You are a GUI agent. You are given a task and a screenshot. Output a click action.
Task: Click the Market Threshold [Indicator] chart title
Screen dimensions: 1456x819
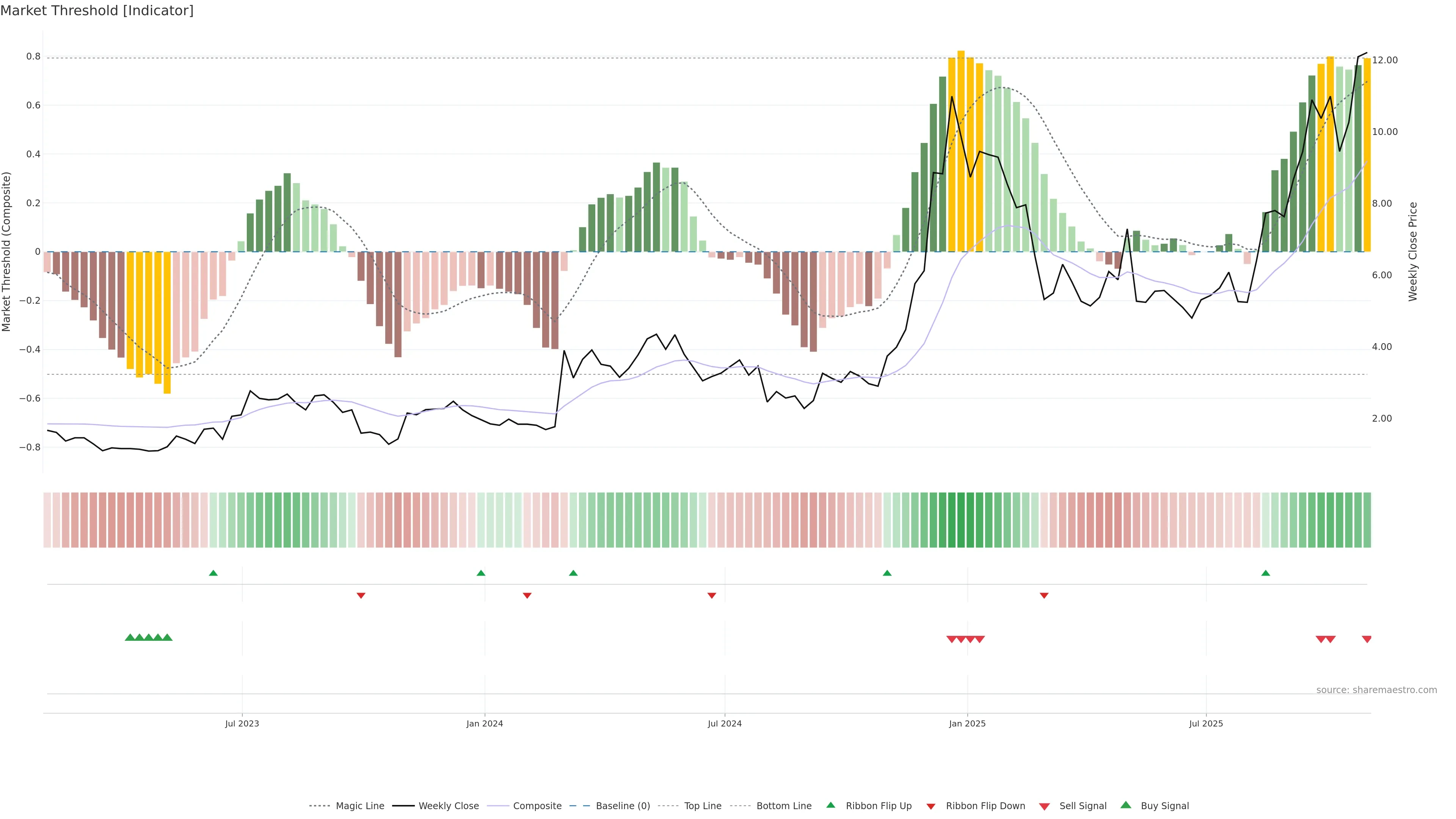pos(97,11)
